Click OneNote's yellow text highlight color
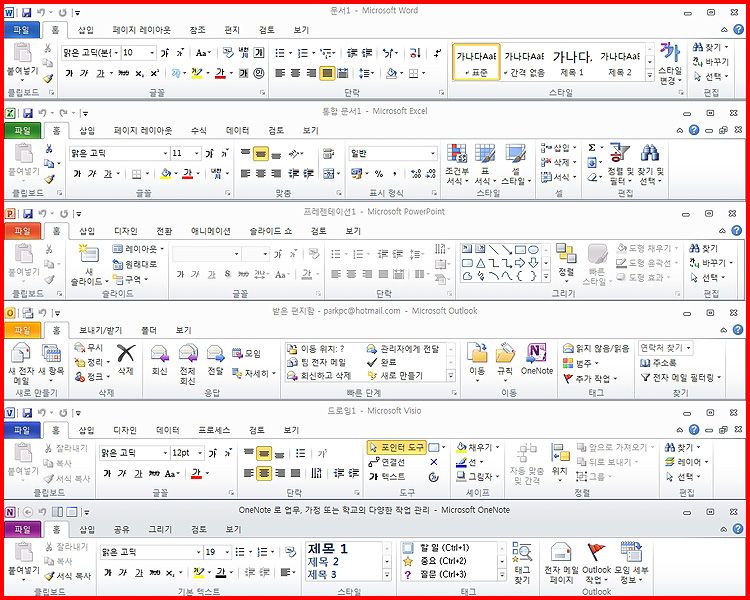 click(198, 572)
